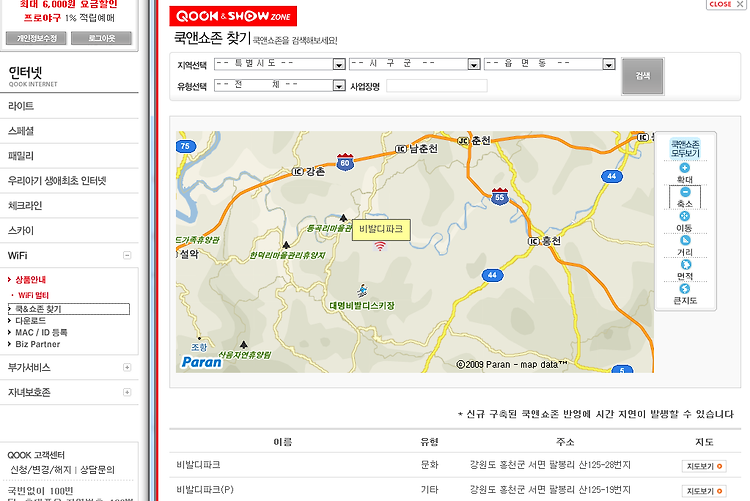Click the 남춘천 IC label on the map

[417, 149]
